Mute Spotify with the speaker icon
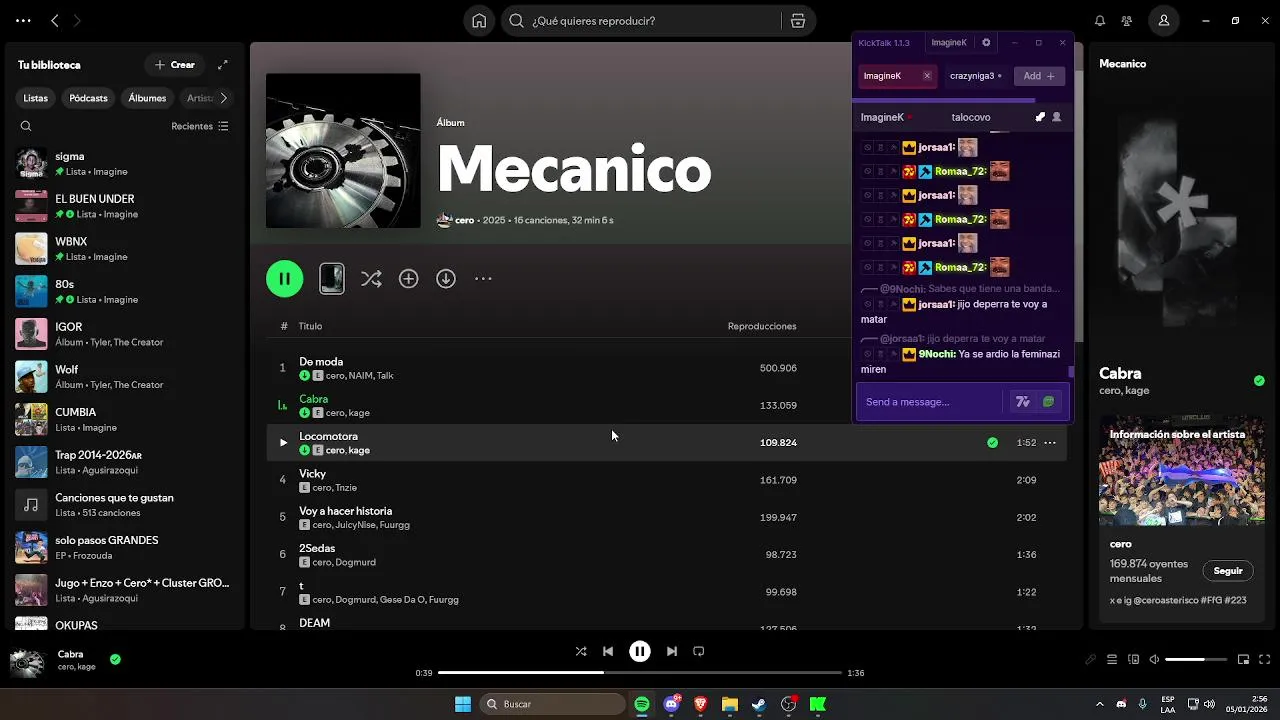The width and height of the screenshot is (1280, 720). [x=1154, y=660]
